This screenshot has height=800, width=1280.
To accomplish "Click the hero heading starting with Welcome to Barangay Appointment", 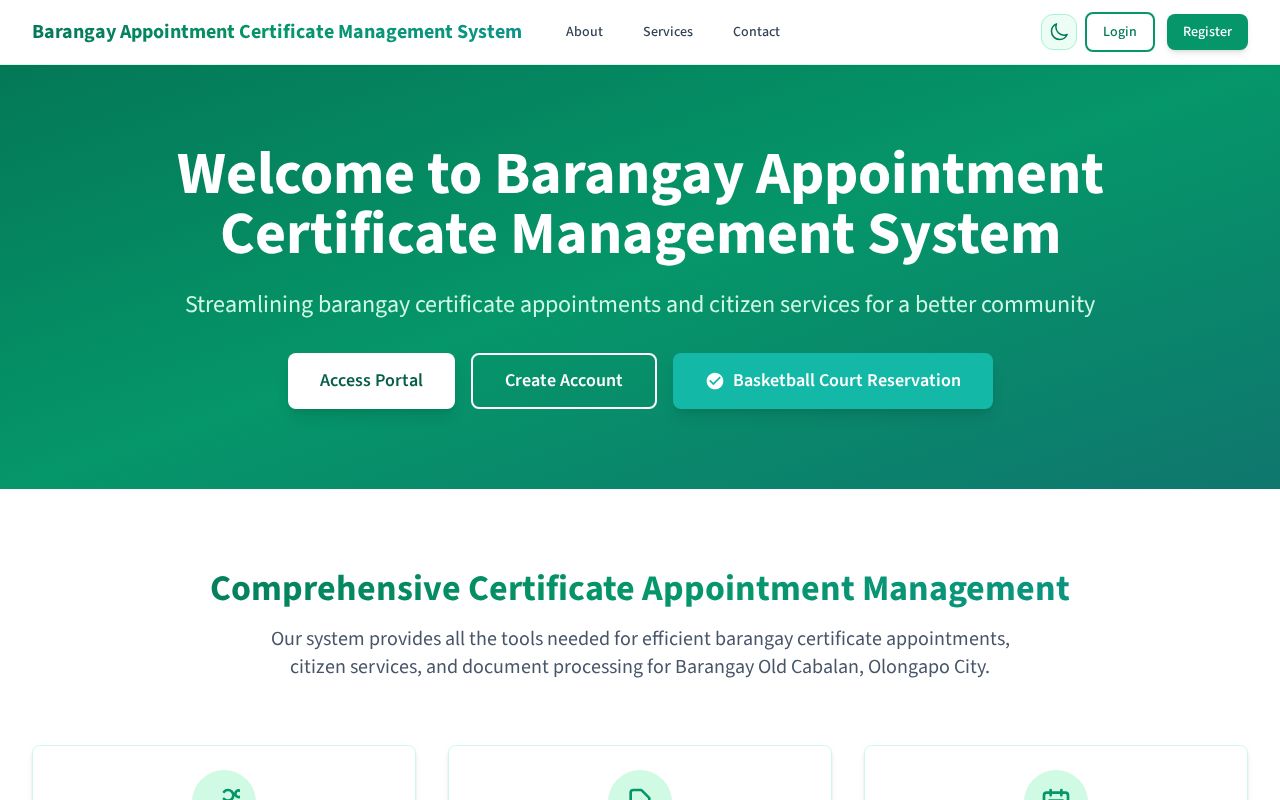I will 640,204.
